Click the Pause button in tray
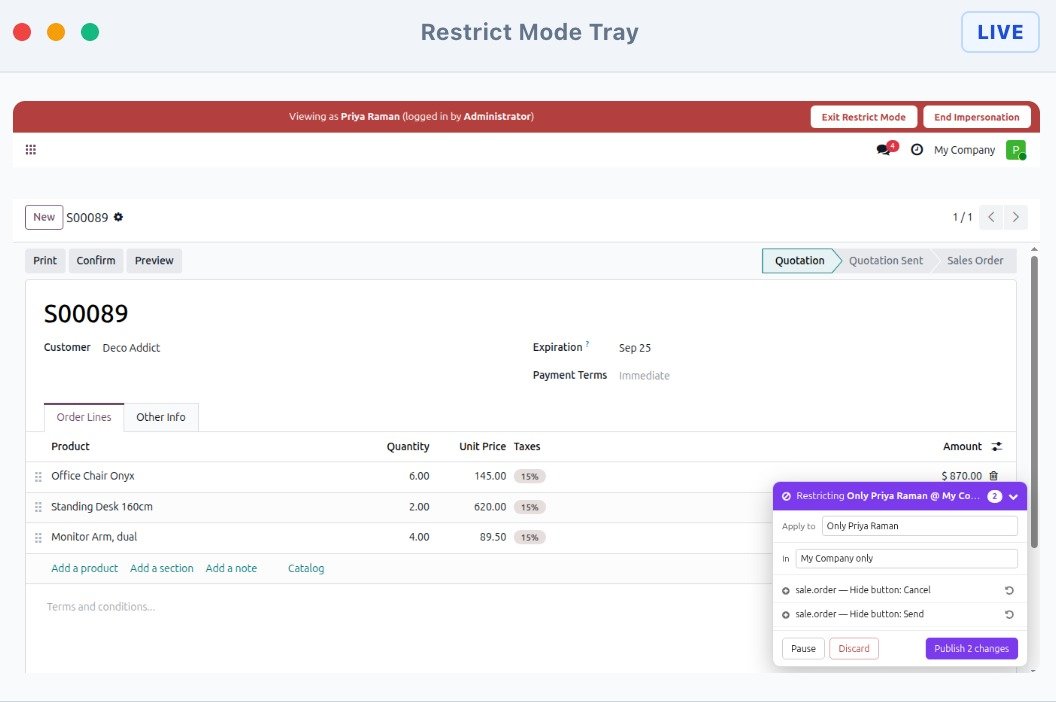Viewport: 1056px width, 702px height. click(x=803, y=648)
